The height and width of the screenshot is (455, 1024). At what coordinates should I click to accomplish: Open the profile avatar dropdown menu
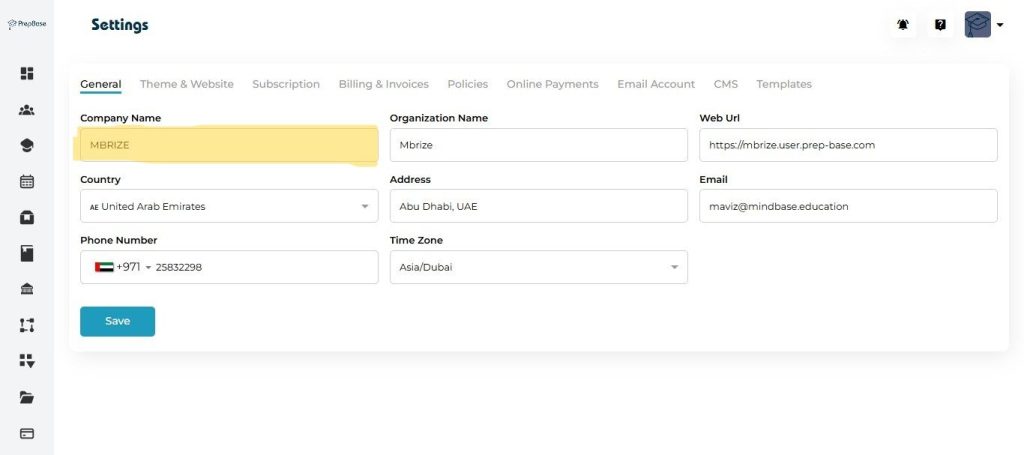pos(984,25)
